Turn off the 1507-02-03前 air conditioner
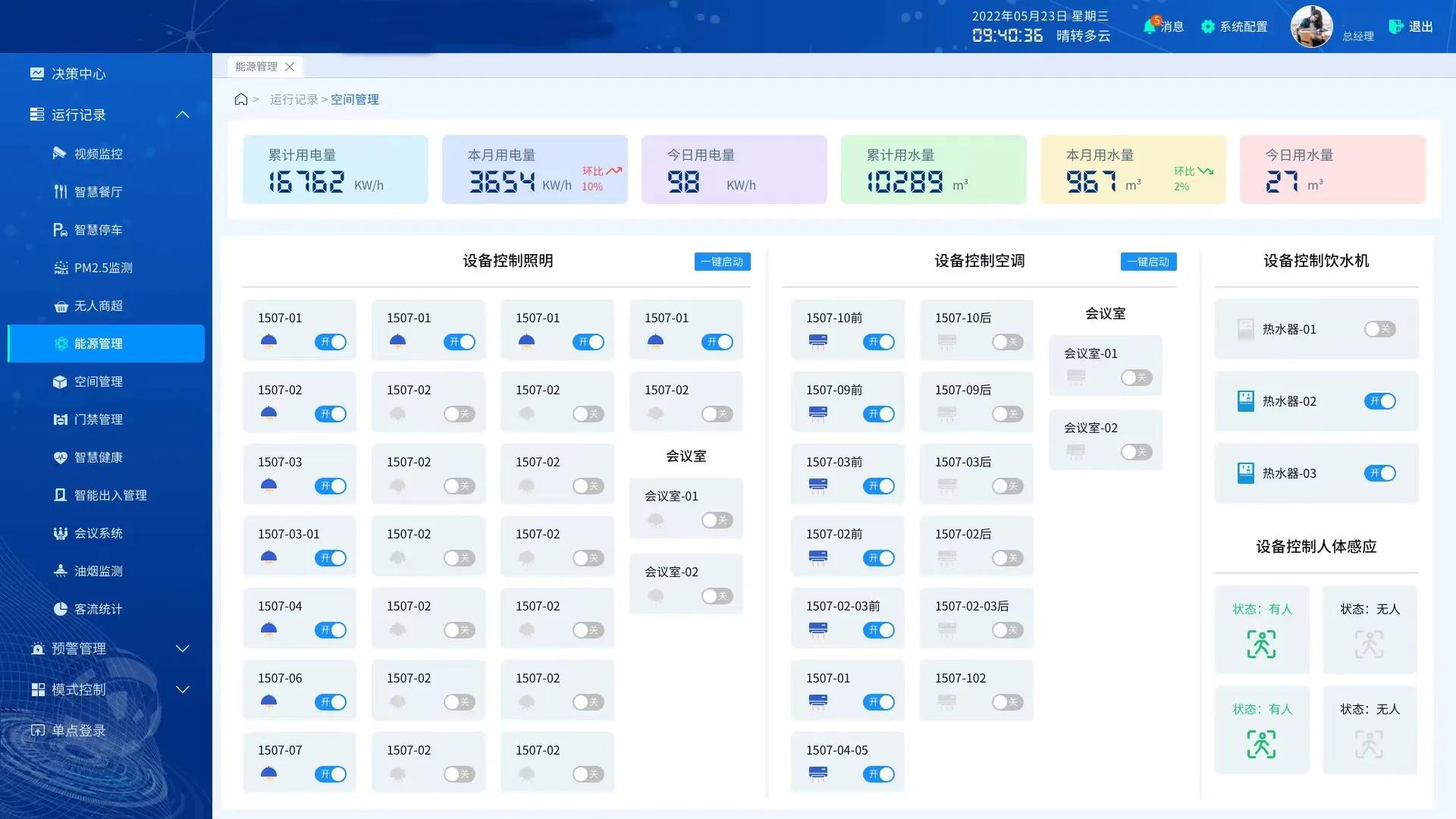This screenshot has height=819, width=1456. (x=879, y=630)
